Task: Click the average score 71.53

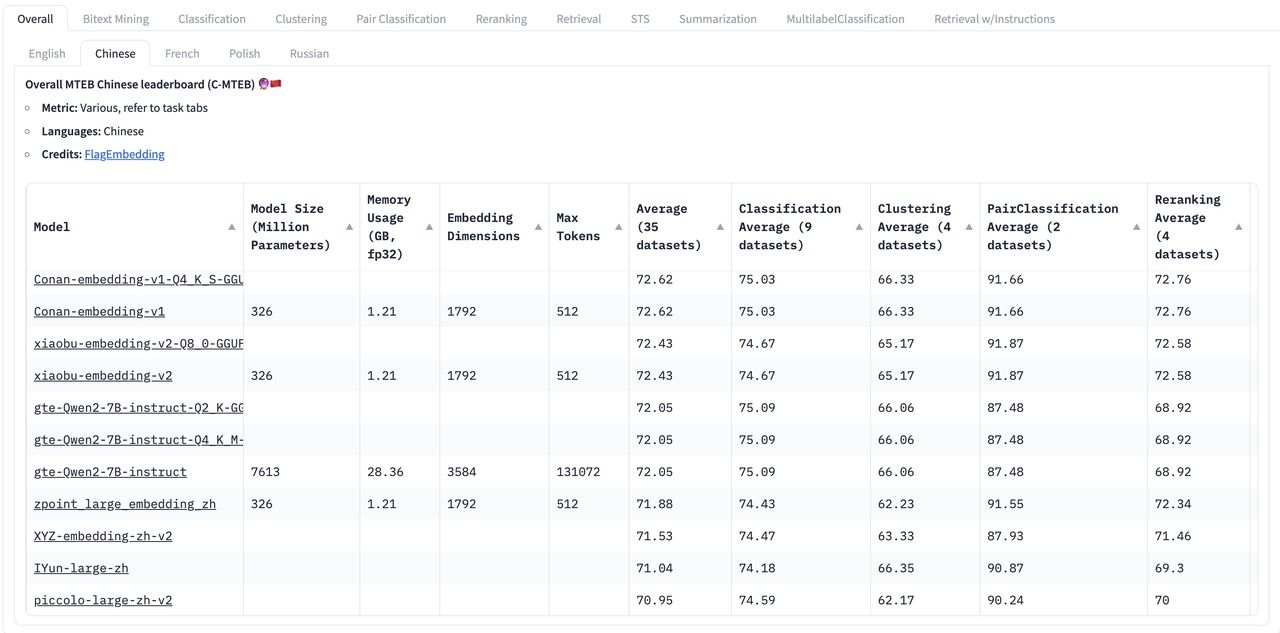Action: 655,535
